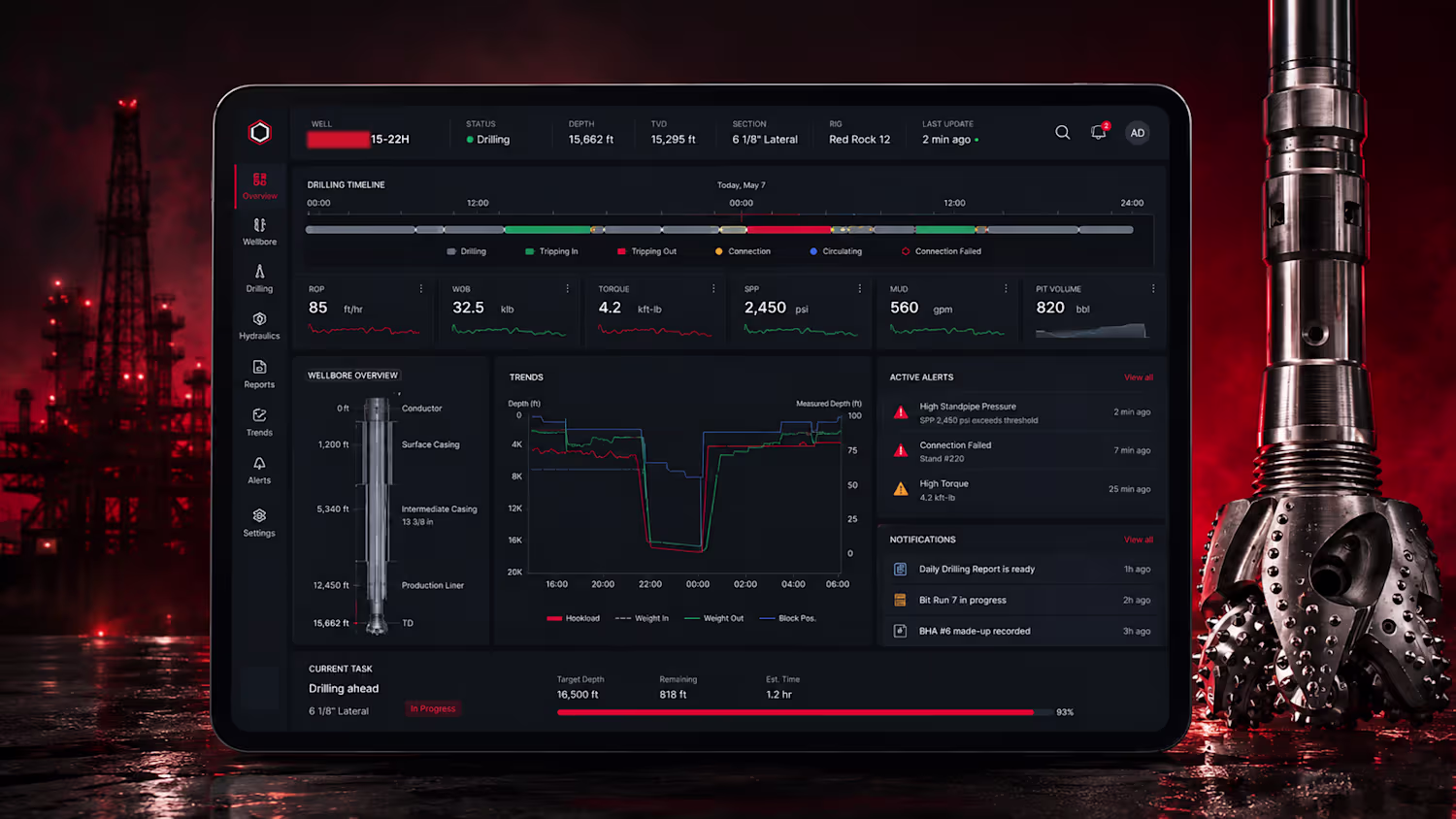Click the section value 6 1/8" Lateral in header

tap(765, 140)
